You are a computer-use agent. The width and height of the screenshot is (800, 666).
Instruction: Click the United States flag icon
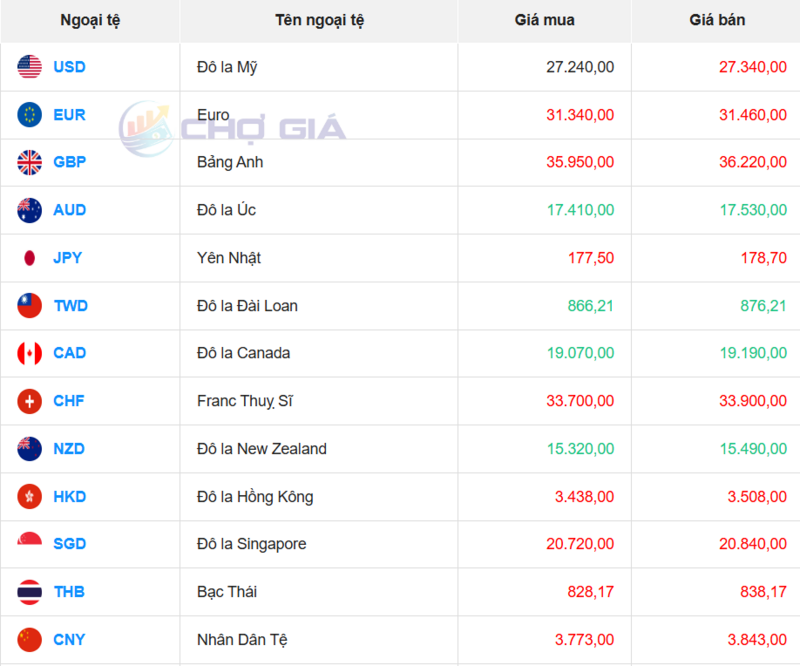click(29, 67)
